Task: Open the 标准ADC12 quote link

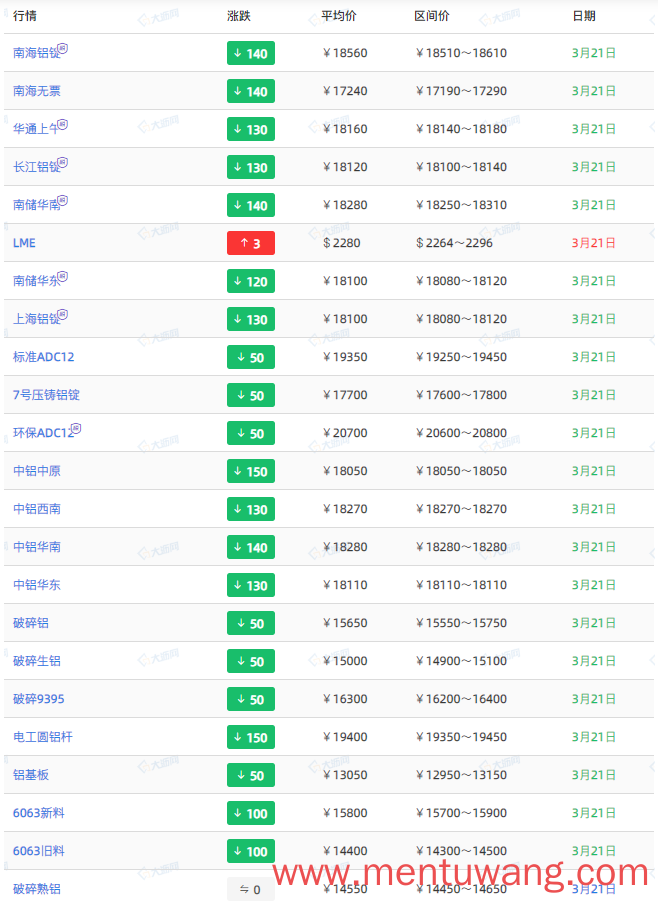Action: [43, 357]
